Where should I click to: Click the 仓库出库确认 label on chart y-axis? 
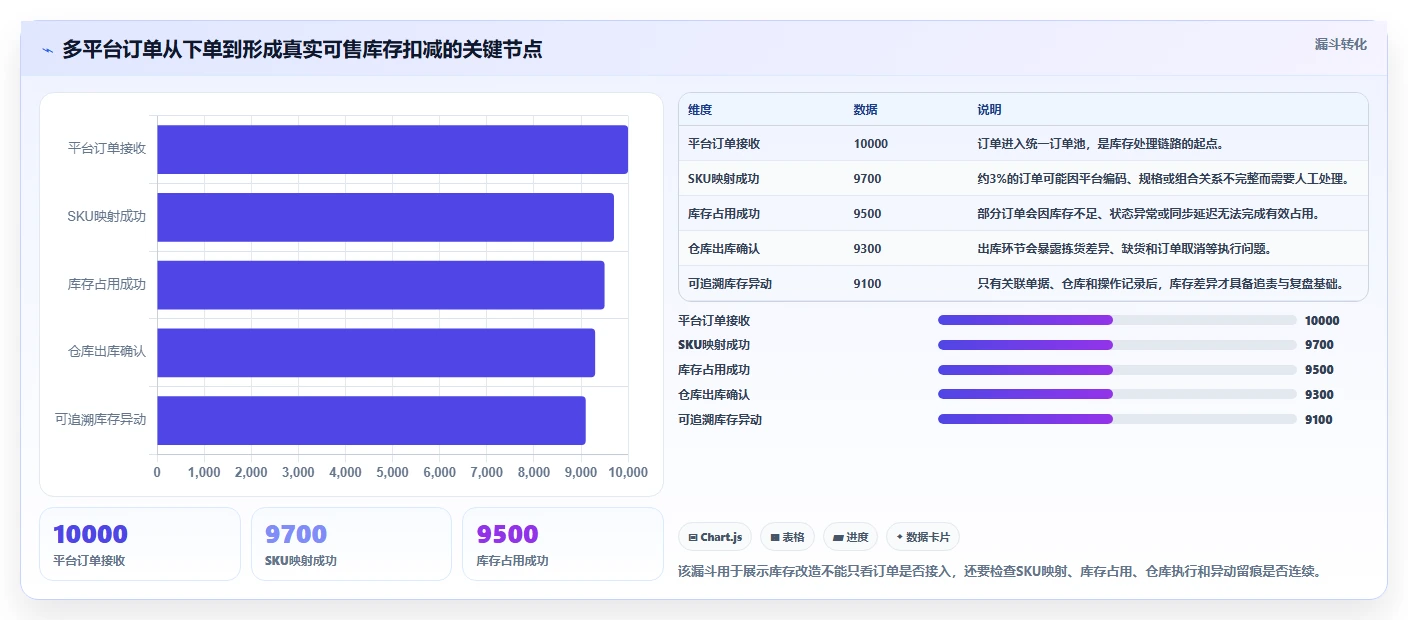point(107,352)
